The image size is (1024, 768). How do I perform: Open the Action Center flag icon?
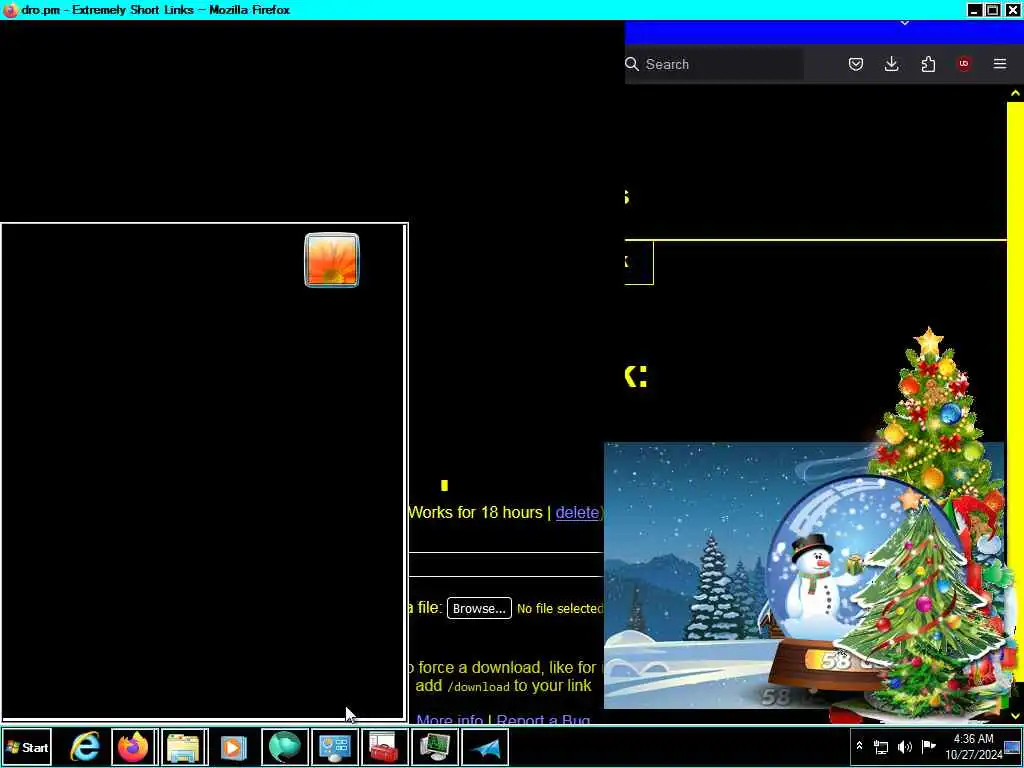[928, 746]
